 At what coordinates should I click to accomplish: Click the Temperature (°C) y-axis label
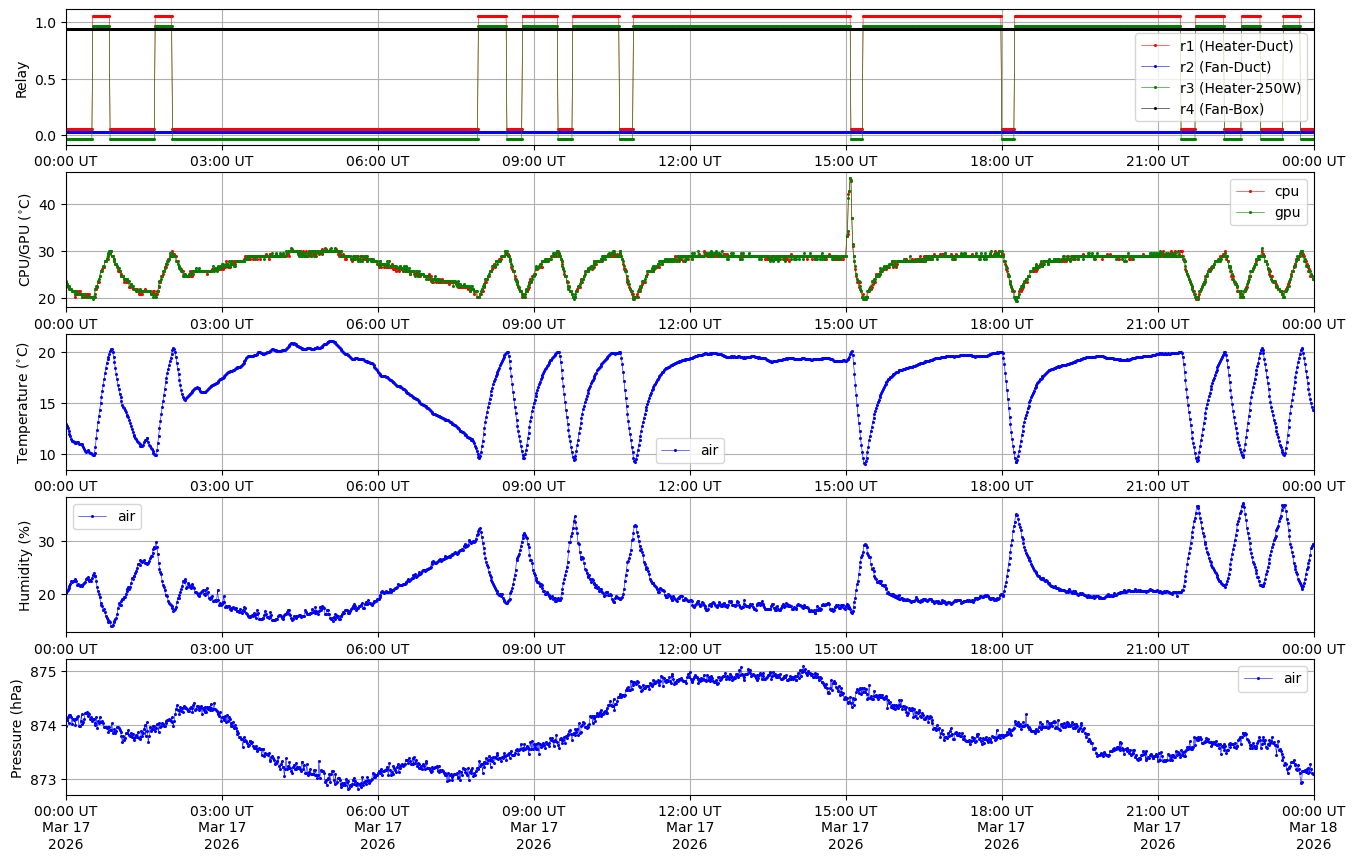pos(25,403)
